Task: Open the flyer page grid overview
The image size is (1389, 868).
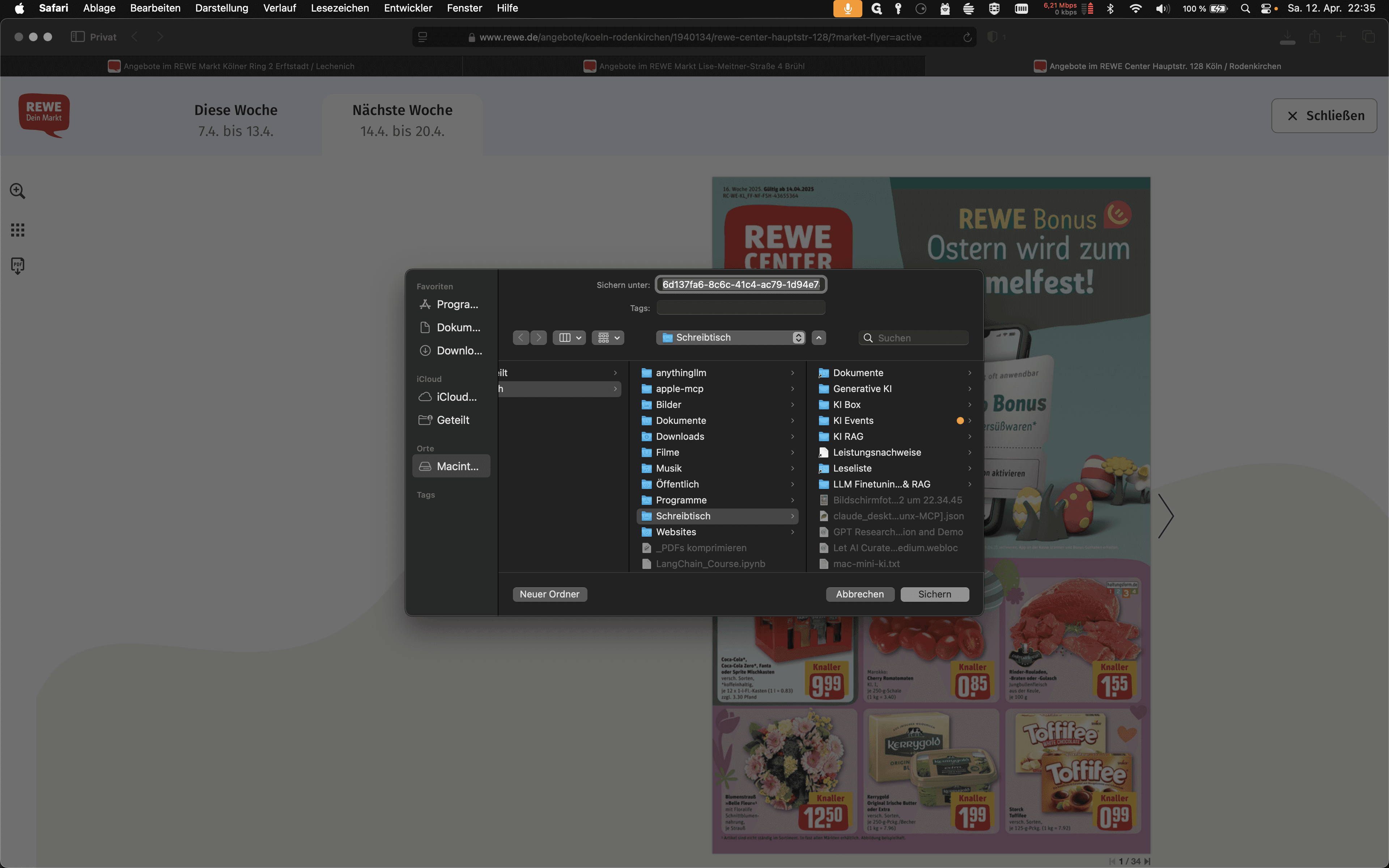Action: click(x=17, y=230)
